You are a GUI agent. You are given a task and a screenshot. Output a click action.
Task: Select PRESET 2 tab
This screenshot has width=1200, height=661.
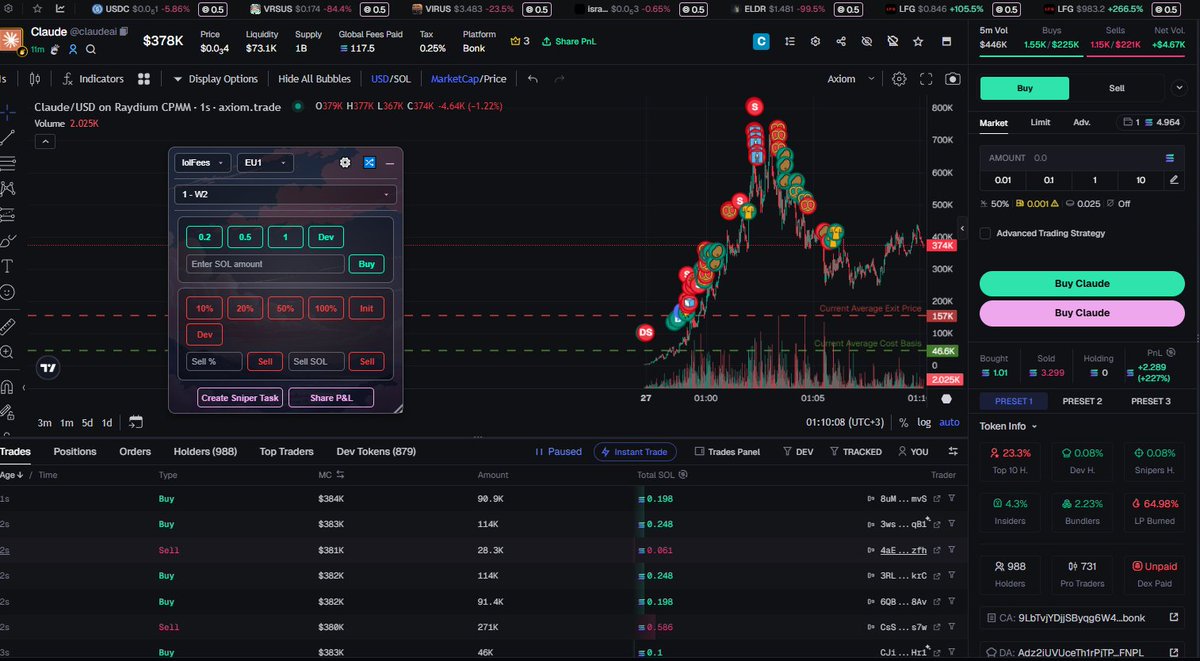coord(1082,401)
